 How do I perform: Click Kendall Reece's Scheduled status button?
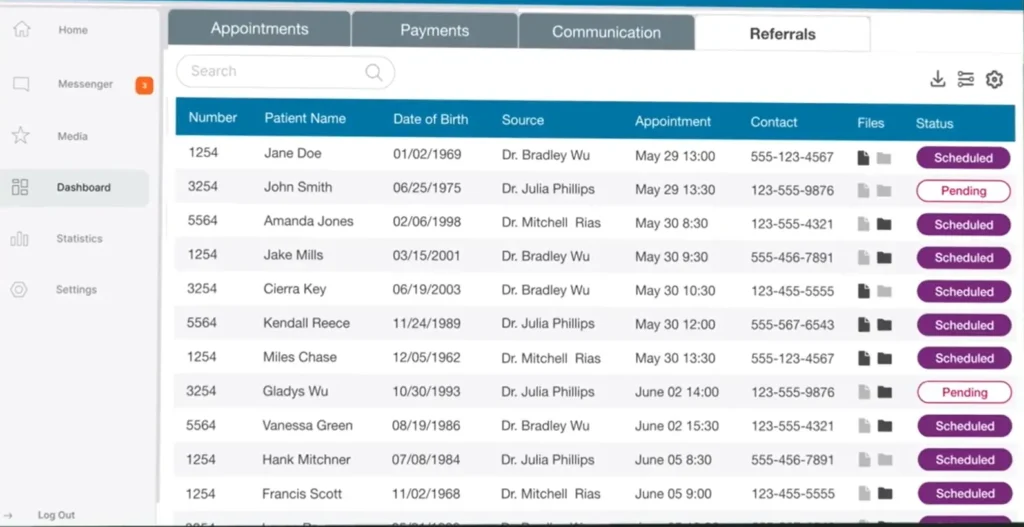964,325
